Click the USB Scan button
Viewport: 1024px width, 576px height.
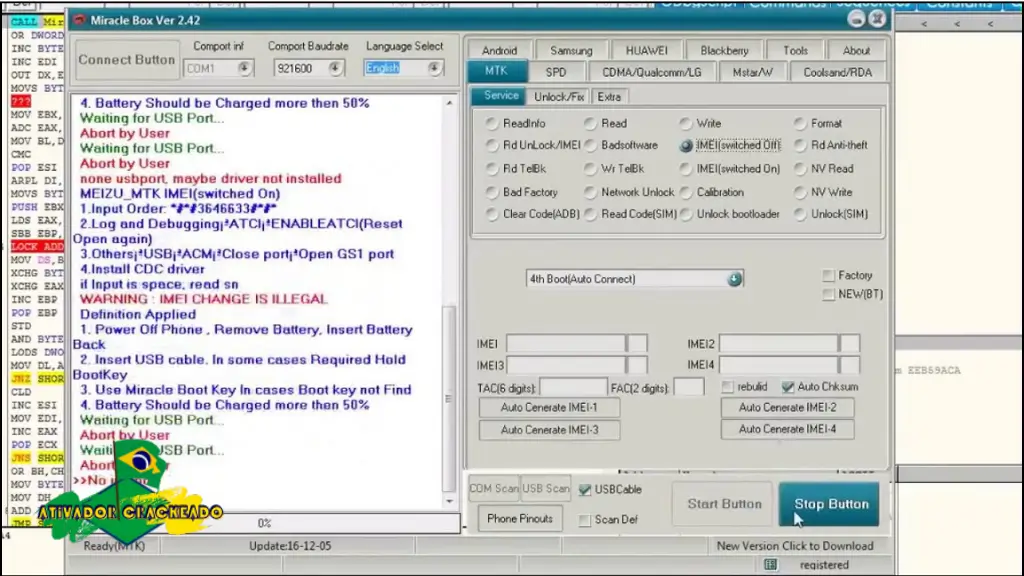pos(546,488)
